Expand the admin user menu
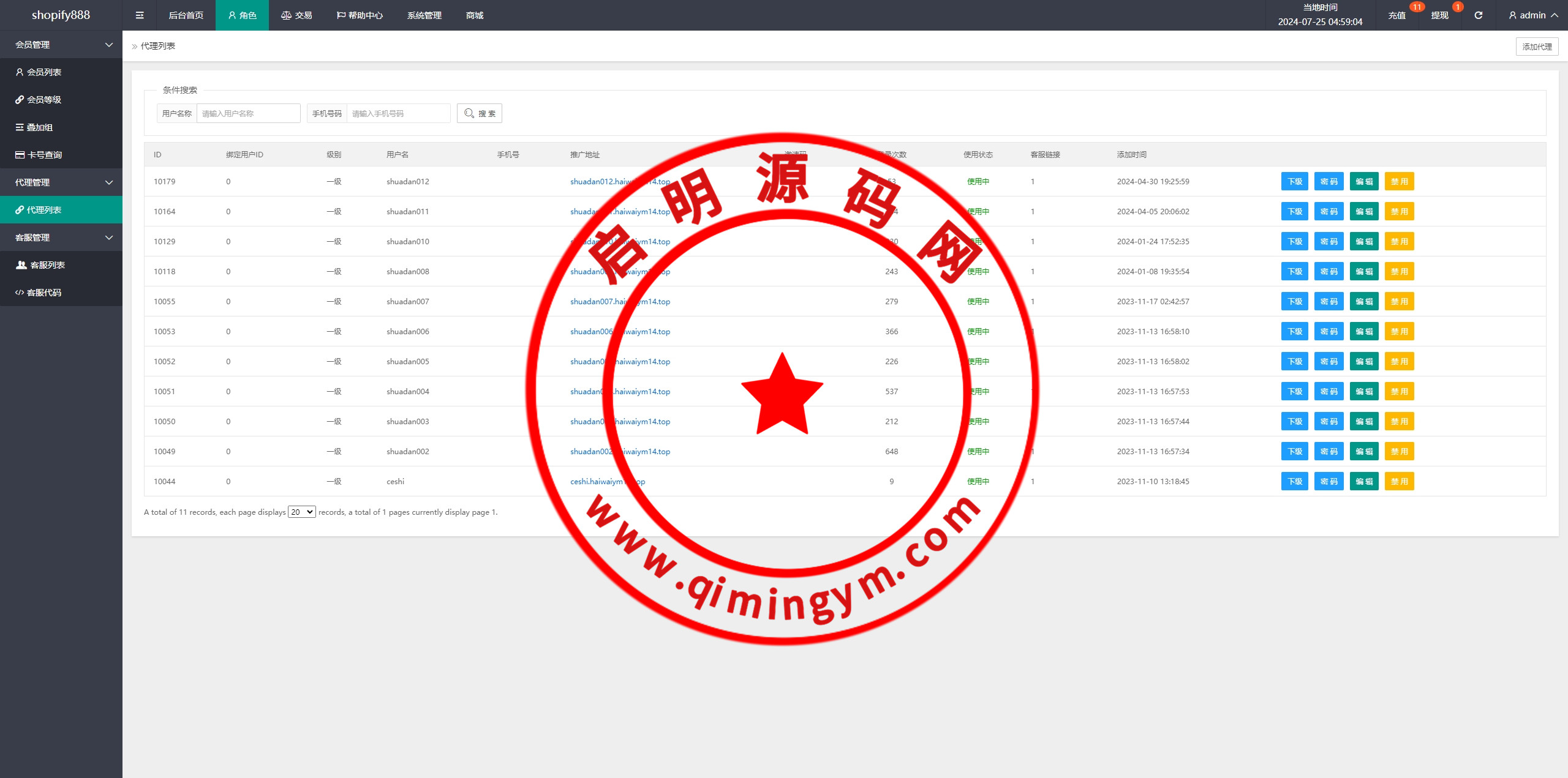 point(1533,15)
